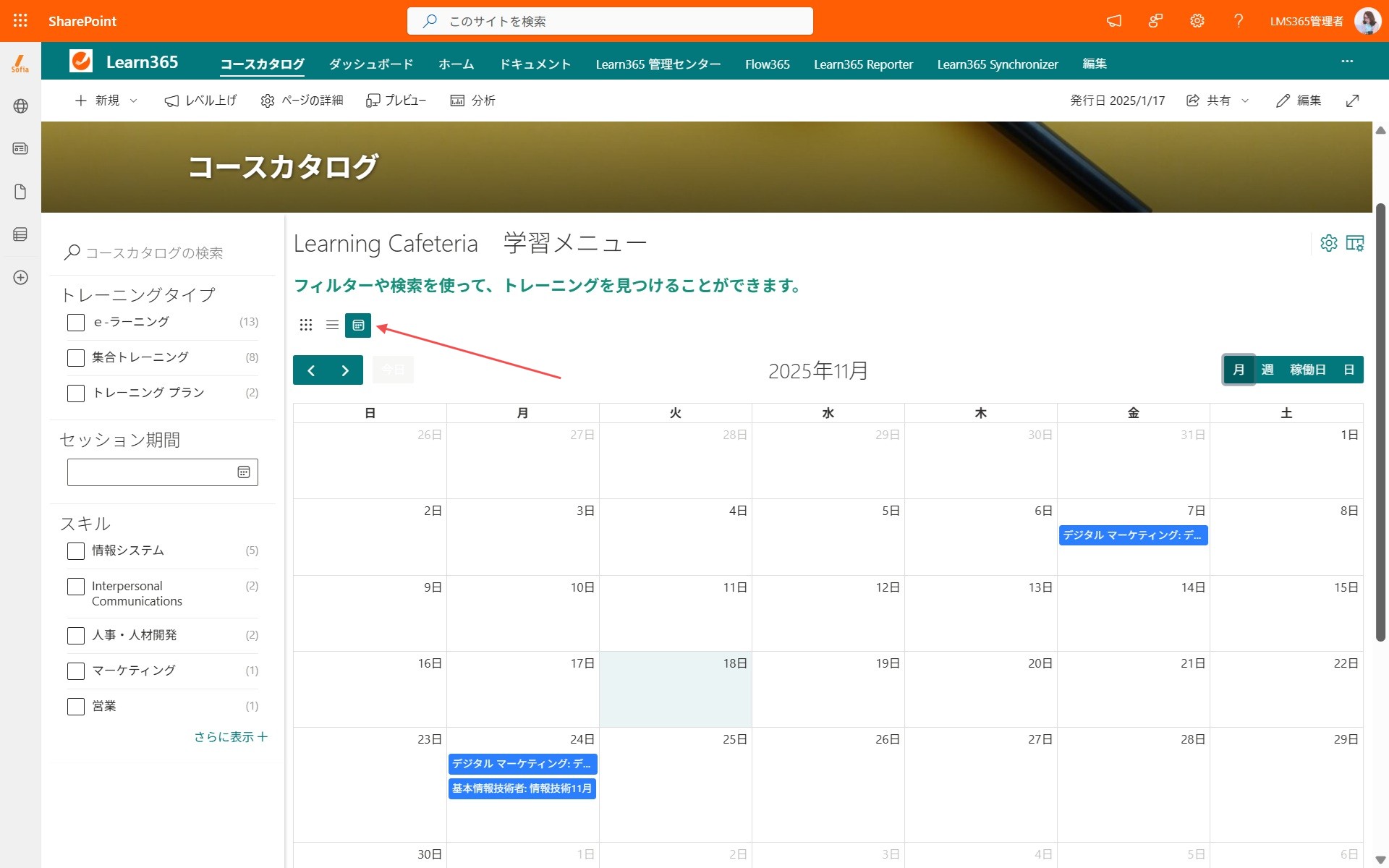The height and width of the screenshot is (868, 1389).
Task: Check the e-ラーニング filter
Action: pyautogui.click(x=76, y=323)
